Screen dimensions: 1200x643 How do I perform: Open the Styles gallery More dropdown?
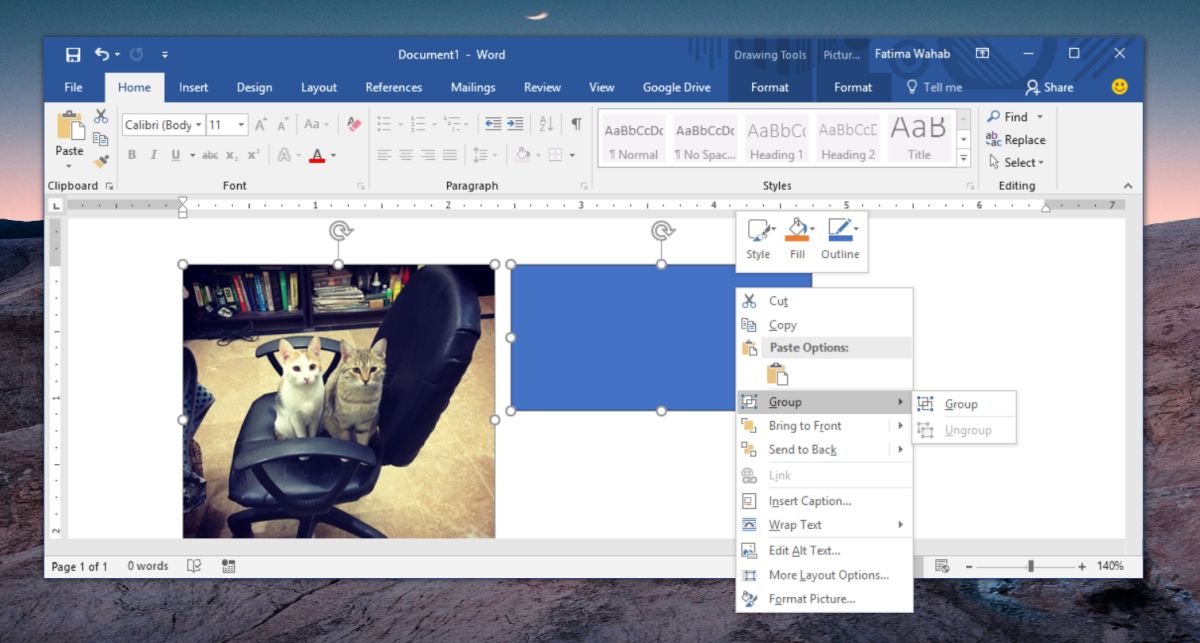pos(963,158)
